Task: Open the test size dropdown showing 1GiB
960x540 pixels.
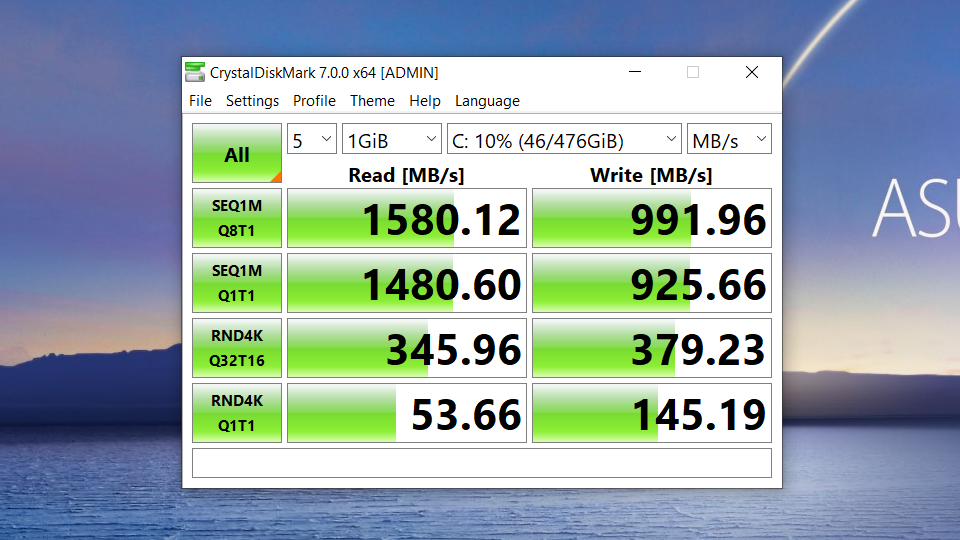Action: pyautogui.click(x=392, y=140)
